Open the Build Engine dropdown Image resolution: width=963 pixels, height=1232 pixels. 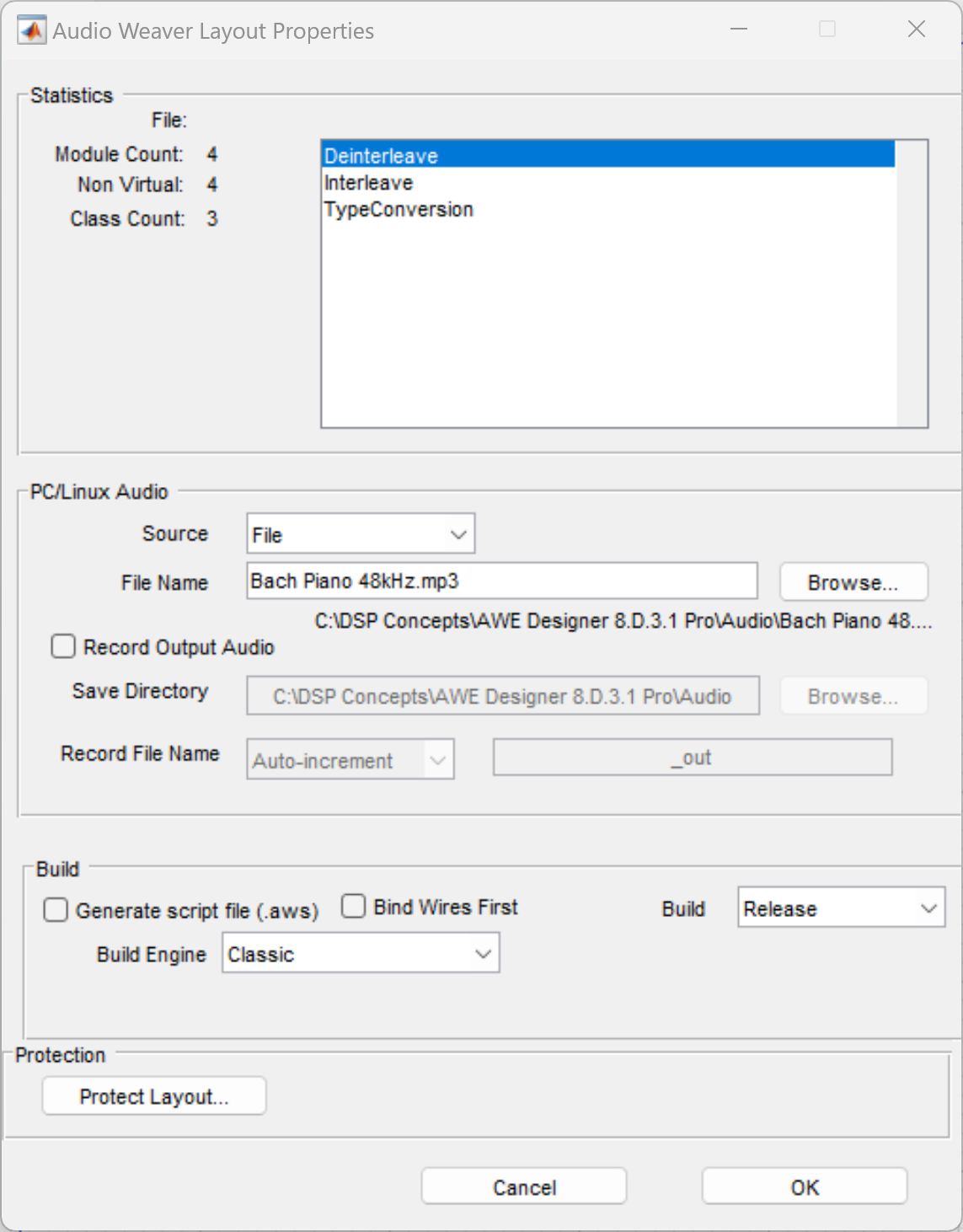click(x=361, y=954)
